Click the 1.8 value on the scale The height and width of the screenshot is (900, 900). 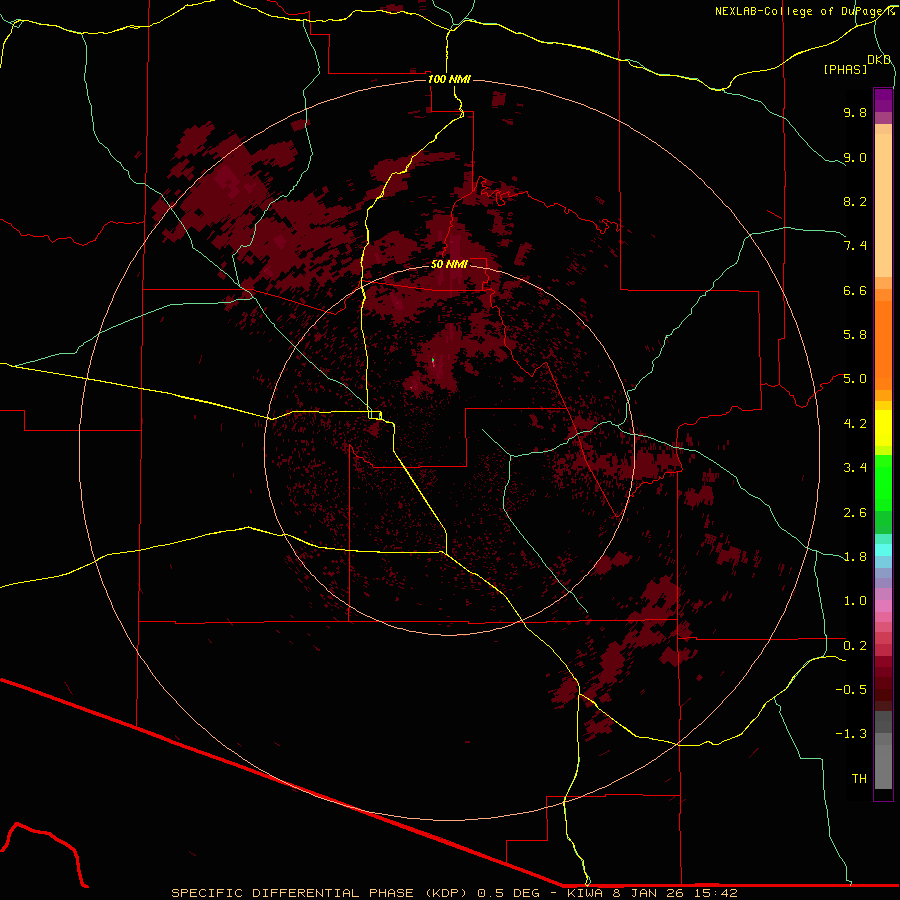855,557
